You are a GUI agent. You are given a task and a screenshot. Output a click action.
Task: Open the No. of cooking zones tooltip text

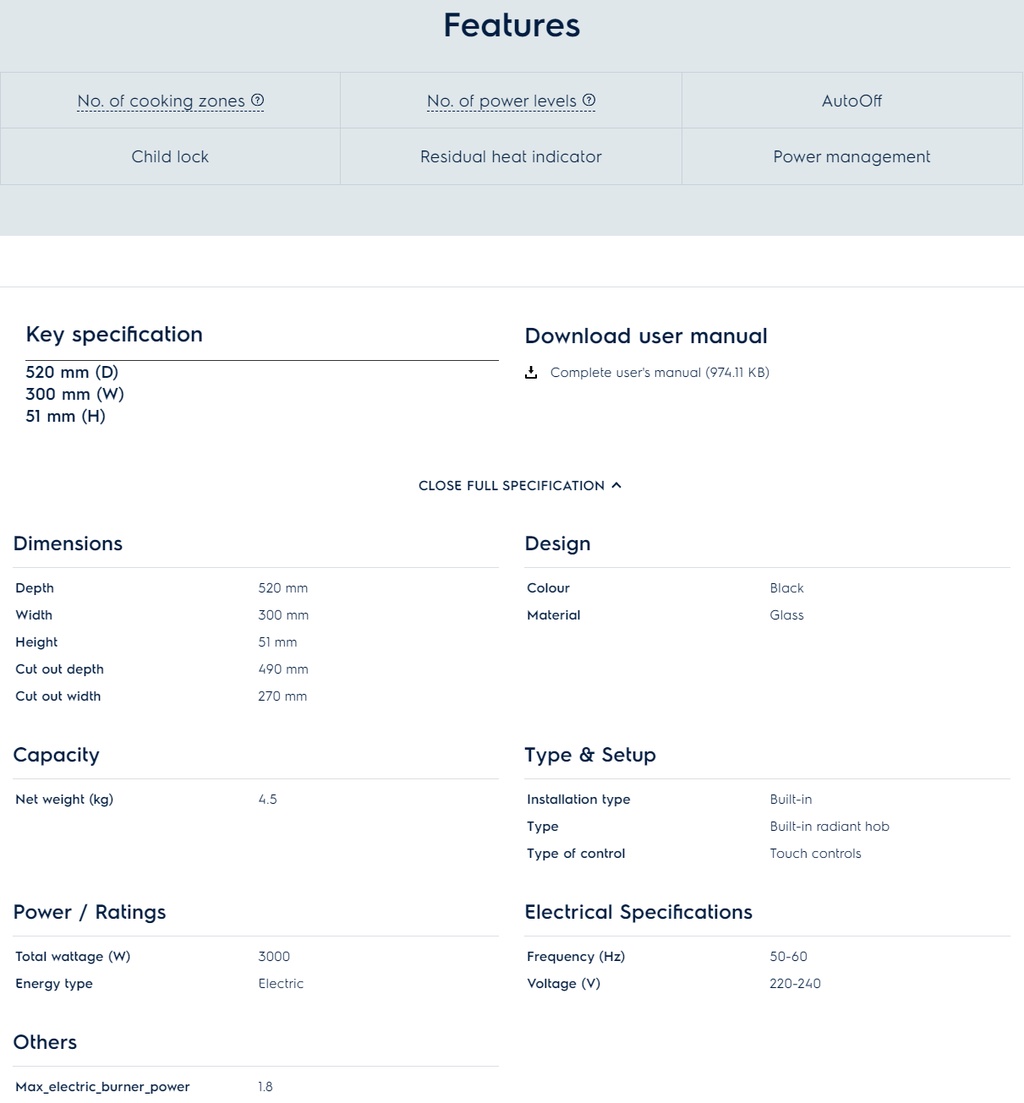point(161,101)
